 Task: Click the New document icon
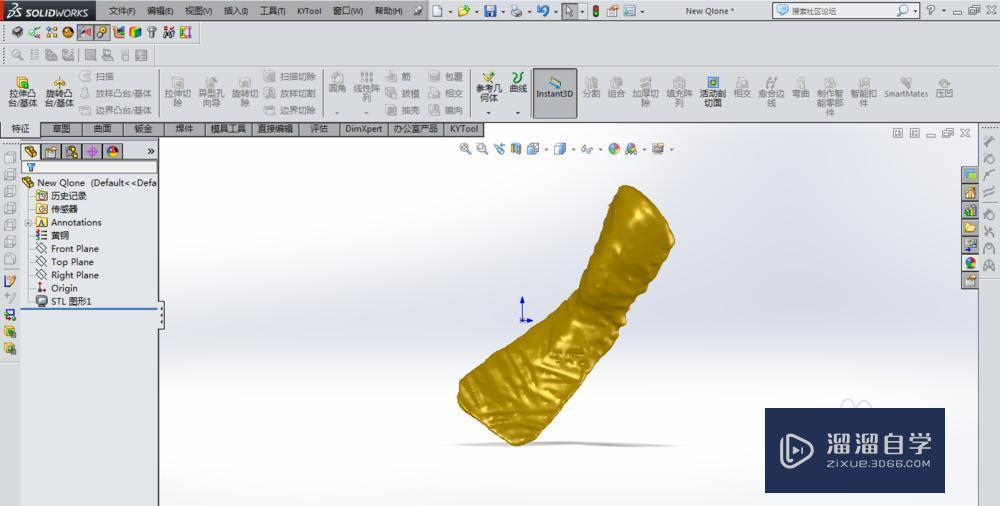[x=437, y=11]
